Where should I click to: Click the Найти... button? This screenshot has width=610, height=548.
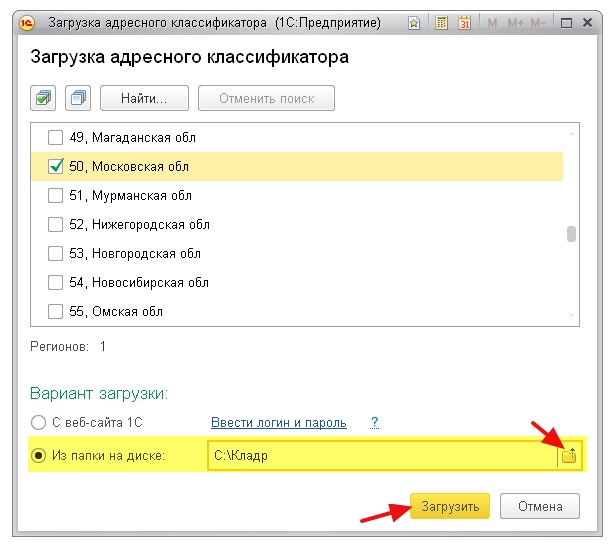pos(144,98)
